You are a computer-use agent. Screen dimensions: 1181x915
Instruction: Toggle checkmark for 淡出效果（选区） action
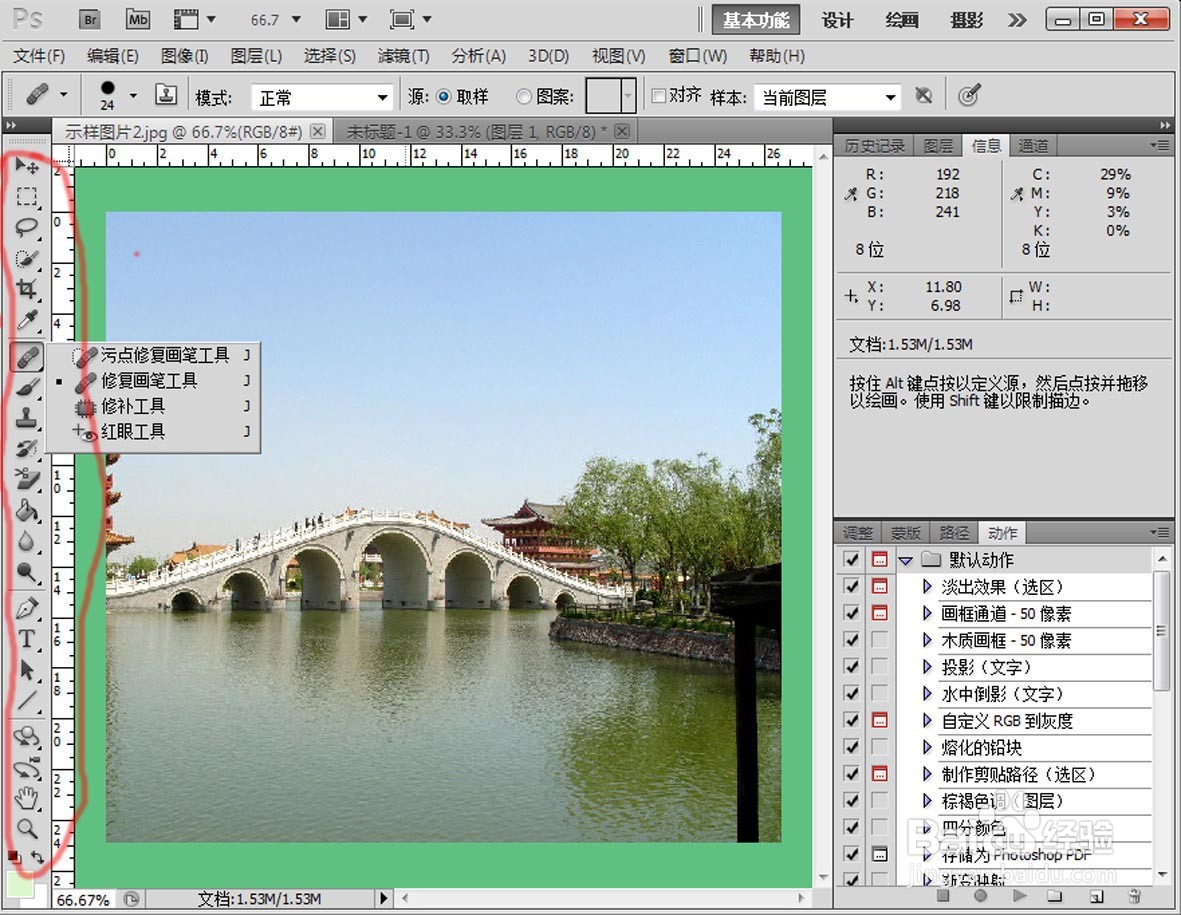point(852,587)
